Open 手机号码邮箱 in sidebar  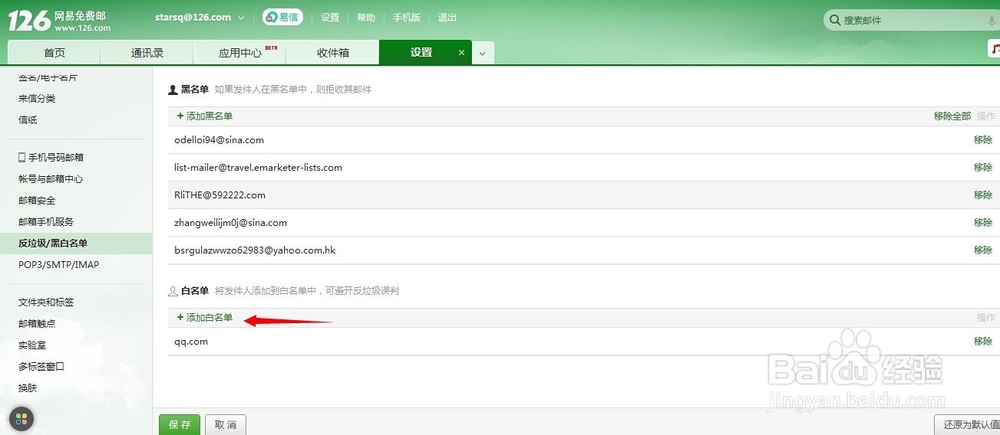click(51, 158)
